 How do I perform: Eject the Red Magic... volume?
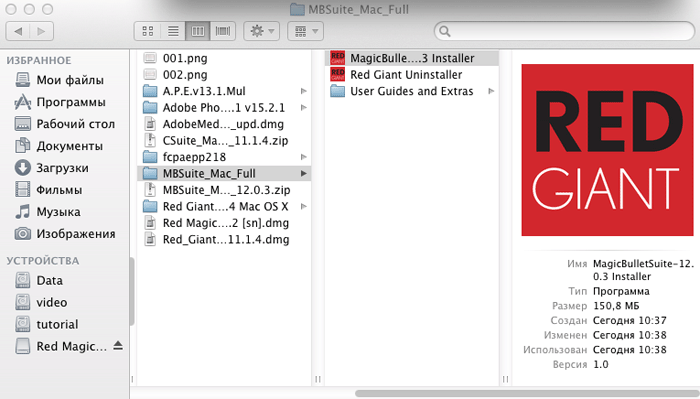[x=118, y=345]
